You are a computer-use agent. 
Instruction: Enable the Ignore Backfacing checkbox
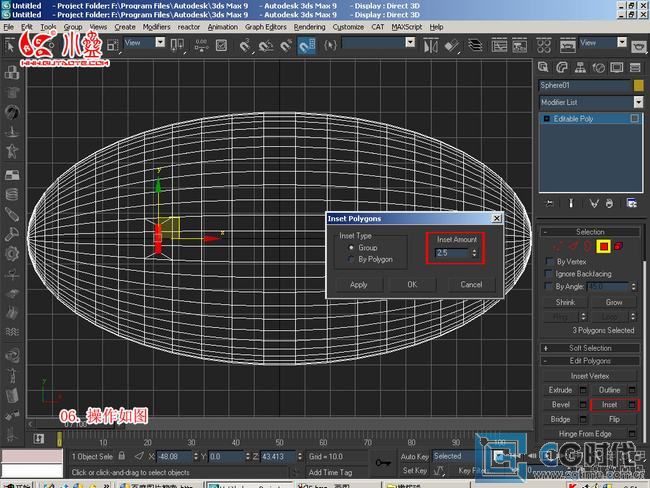pyautogui.click(x=549, y=274)
